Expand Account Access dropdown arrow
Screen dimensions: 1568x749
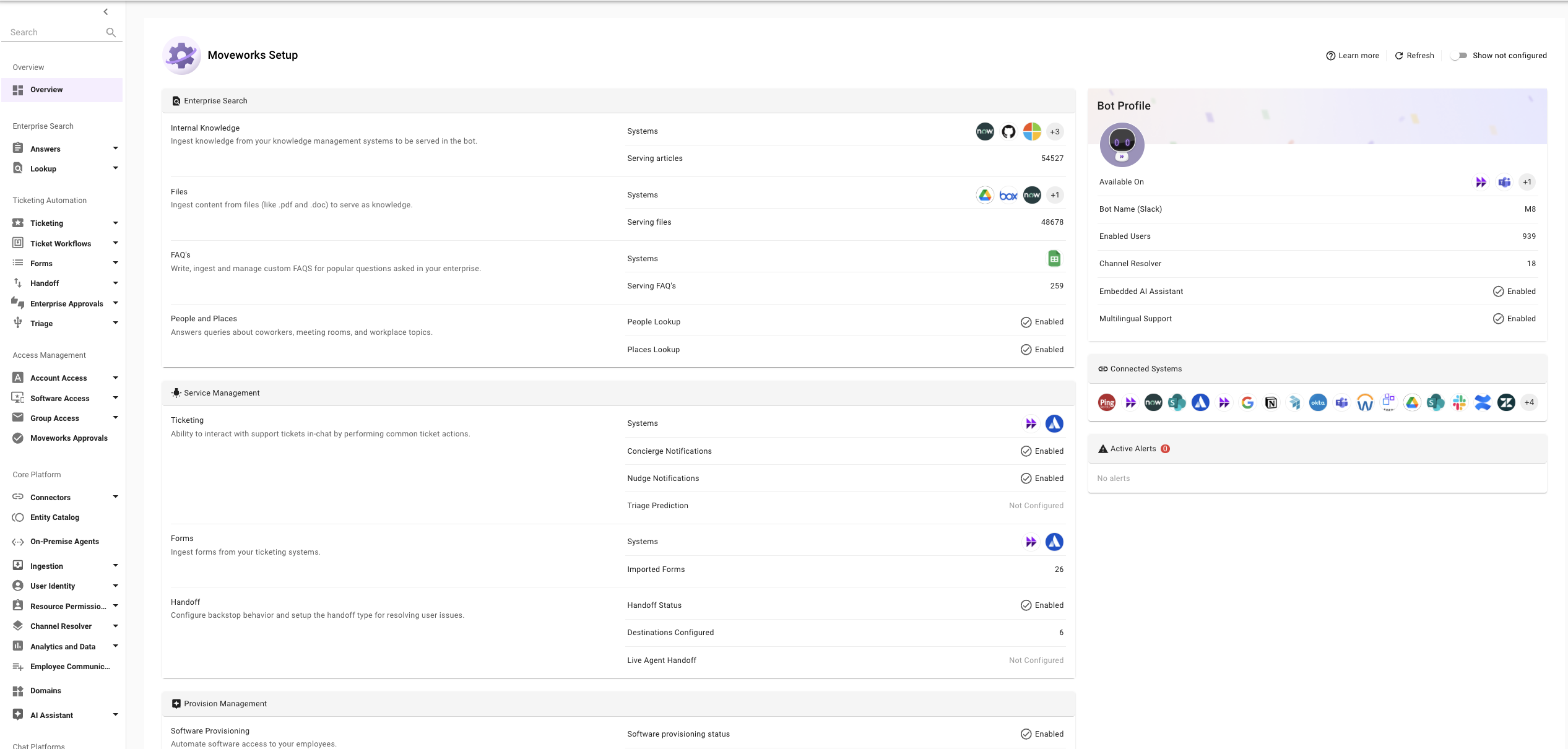pyautogui.click(x=115, y=378)
